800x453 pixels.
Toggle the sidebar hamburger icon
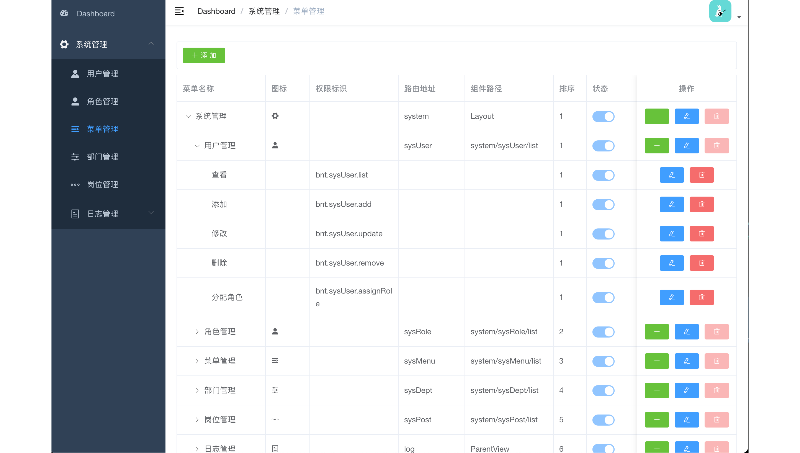tap(179, 11)
